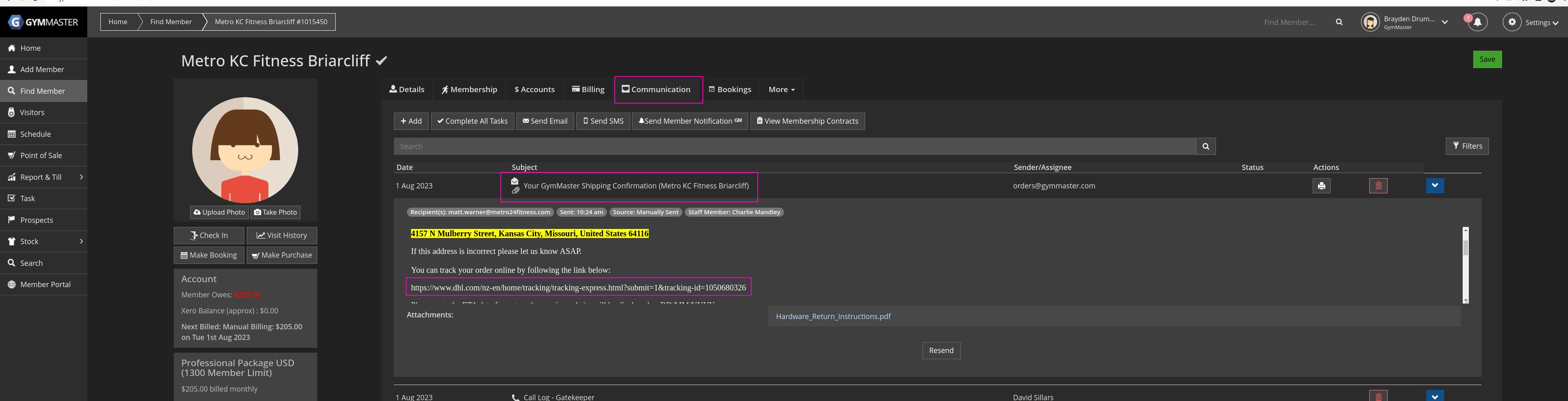Open Point of Sale in sidebar
The image size is (1568, 401).
click(41, 155)
